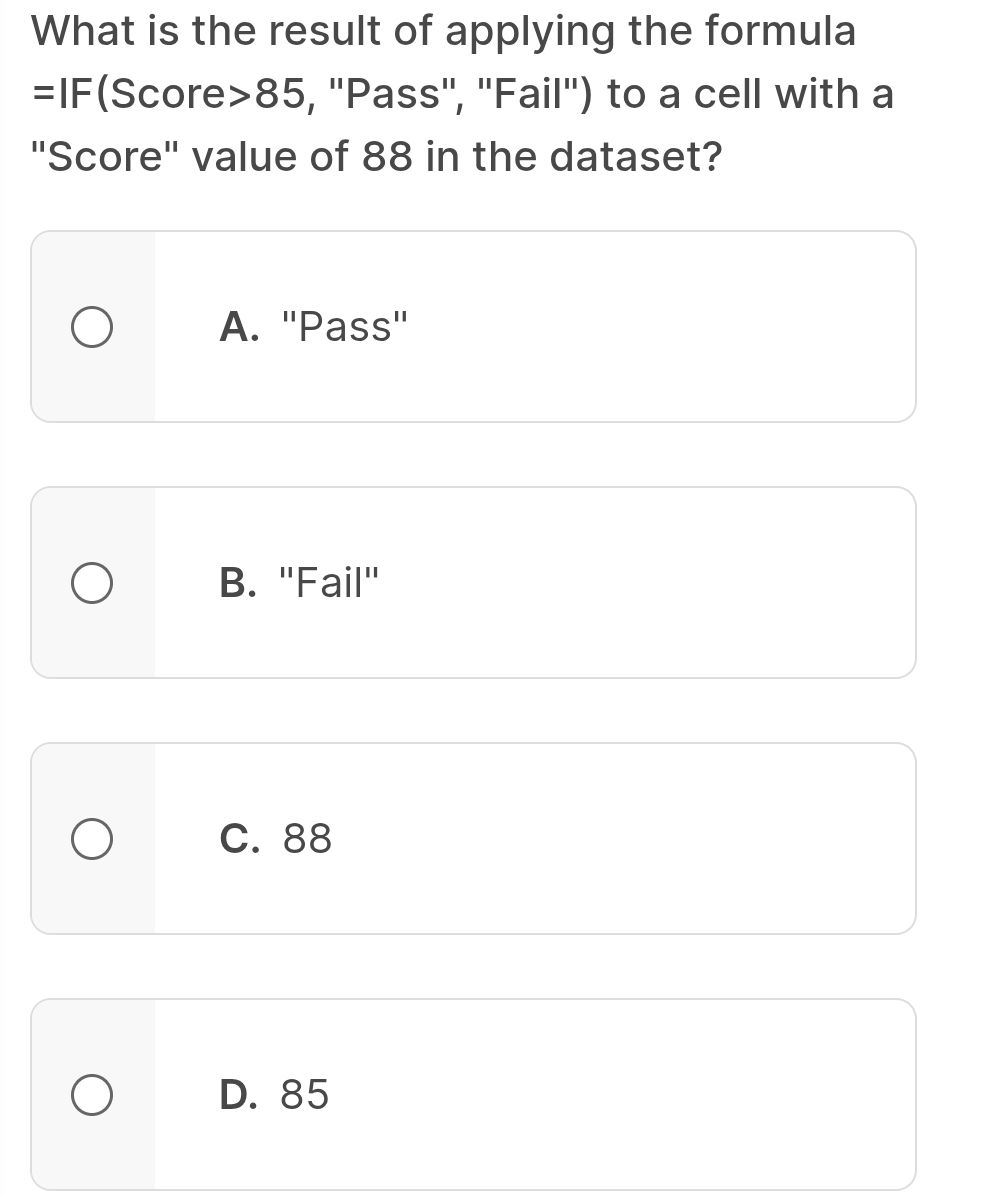Image resolution: width=987 pixels, height=1196 pixels.
Task: Click the word "Score" in quotes in question
Action: (x=104, y=158)
